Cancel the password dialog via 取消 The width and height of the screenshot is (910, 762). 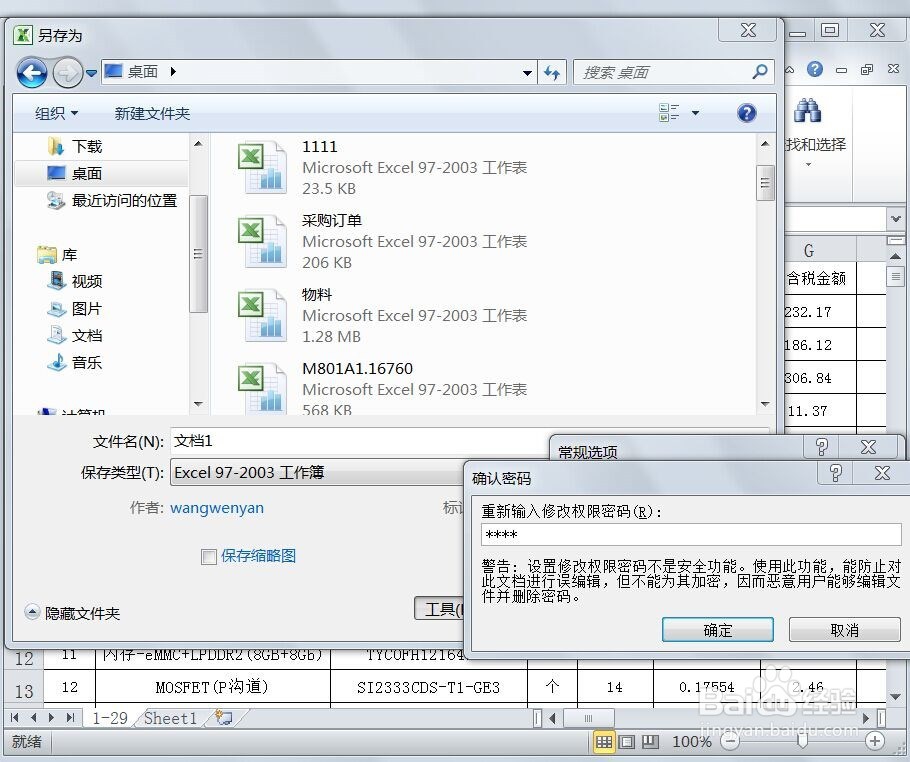[x=844, y=630]
